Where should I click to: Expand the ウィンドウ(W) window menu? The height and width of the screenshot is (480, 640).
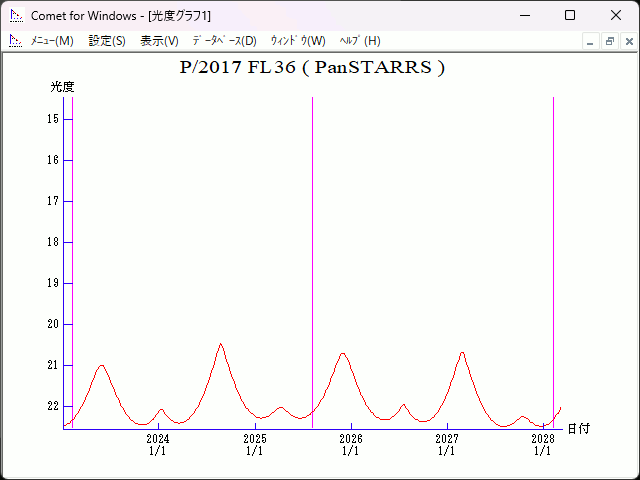[298, 41]
